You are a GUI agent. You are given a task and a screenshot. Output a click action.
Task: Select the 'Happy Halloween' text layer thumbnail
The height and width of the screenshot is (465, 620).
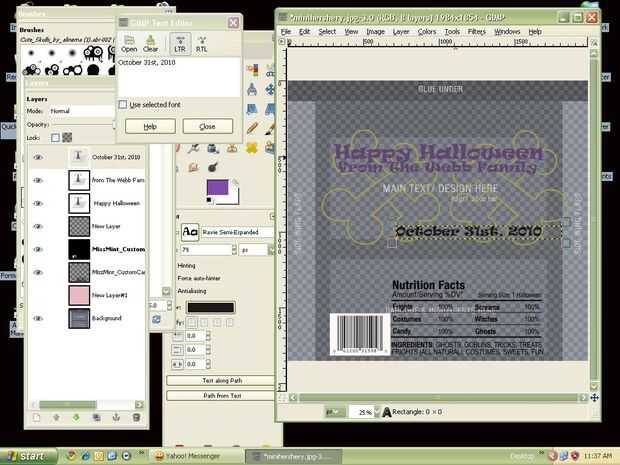coord(79,203)
